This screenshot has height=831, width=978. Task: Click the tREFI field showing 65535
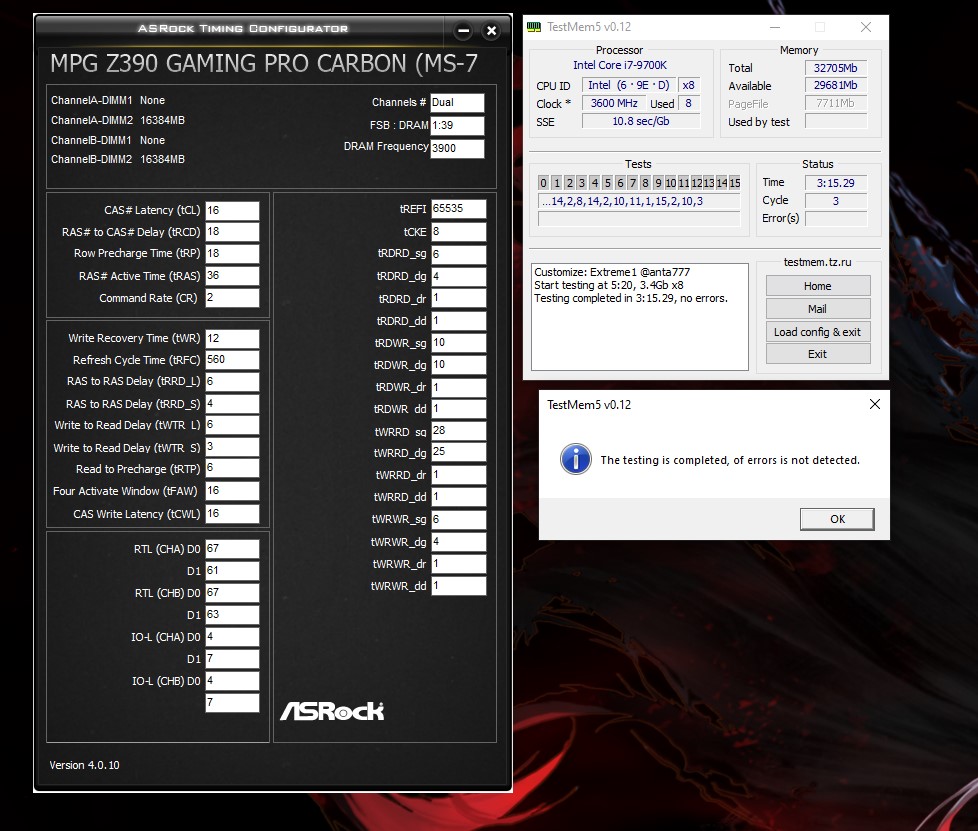coord(458,208)
